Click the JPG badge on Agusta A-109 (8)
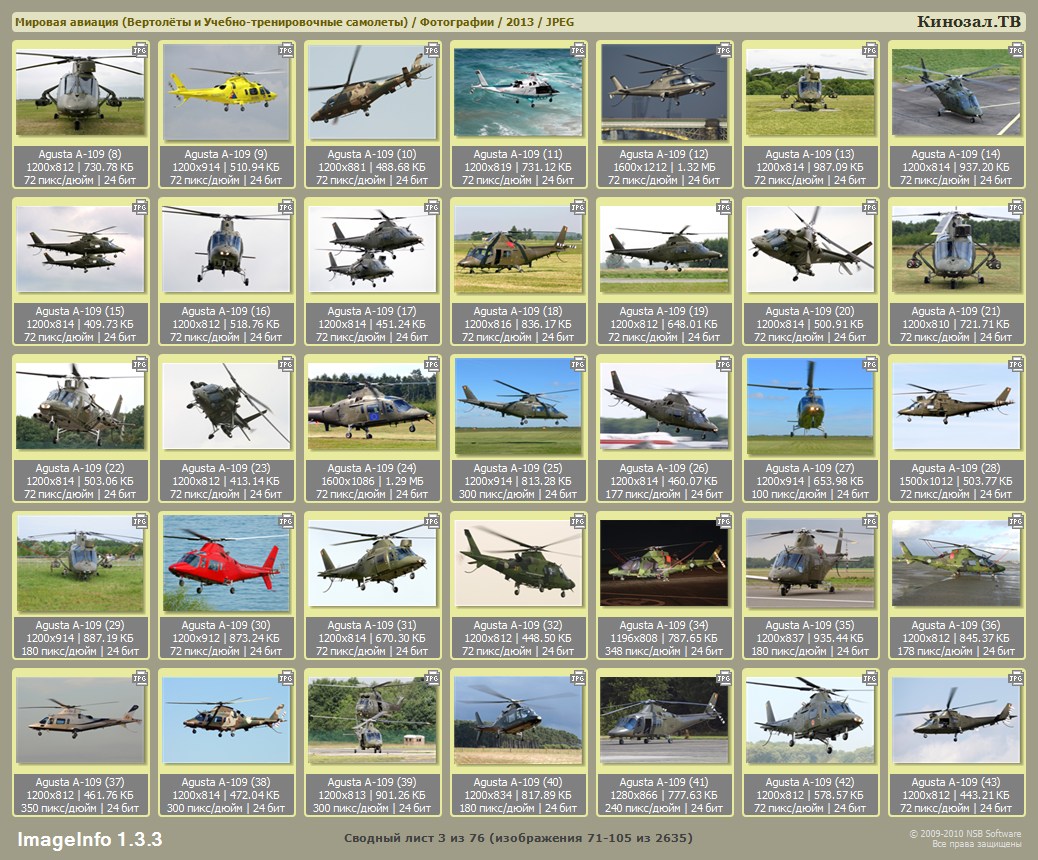The height and width of the screenshot is (860, 1038). 139,49
